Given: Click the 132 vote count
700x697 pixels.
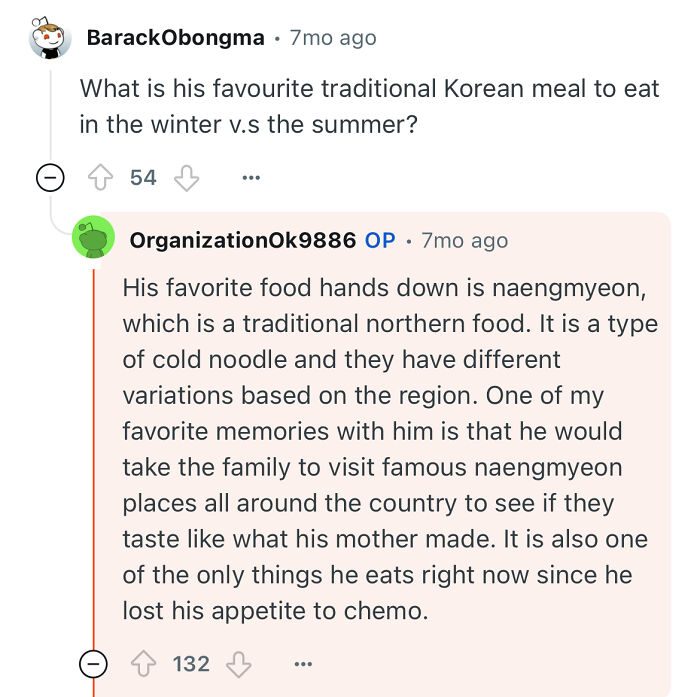Looking at the screenshot, I should pyautogui.click(x=190, y=664).
